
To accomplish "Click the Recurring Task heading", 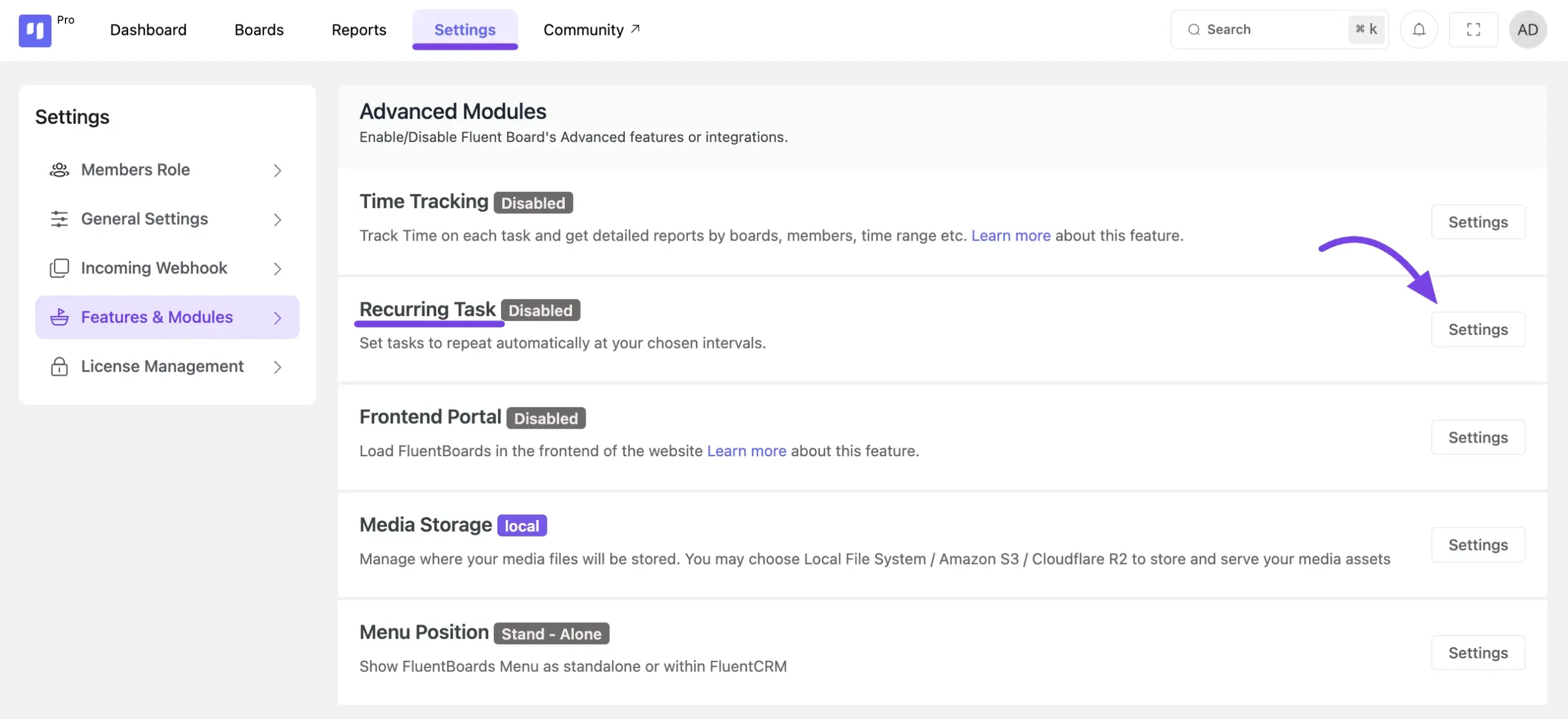I will 428,309.
